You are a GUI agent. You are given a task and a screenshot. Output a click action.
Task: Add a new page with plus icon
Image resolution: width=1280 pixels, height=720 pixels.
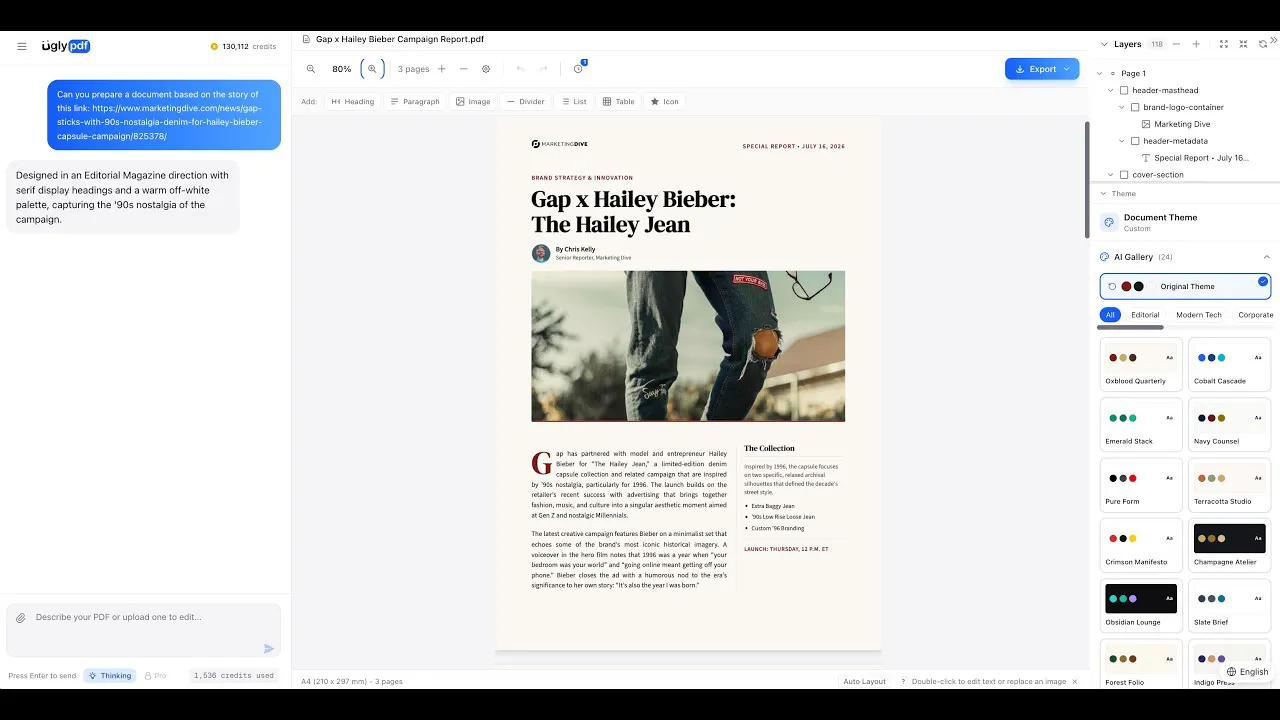click(x=442, y=69)
